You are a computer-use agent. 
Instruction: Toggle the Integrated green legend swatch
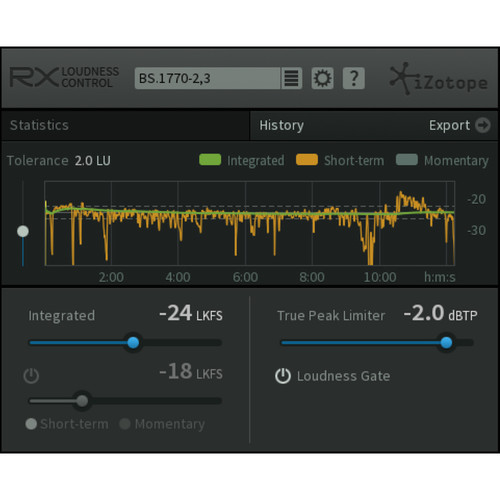click(210, 160)
